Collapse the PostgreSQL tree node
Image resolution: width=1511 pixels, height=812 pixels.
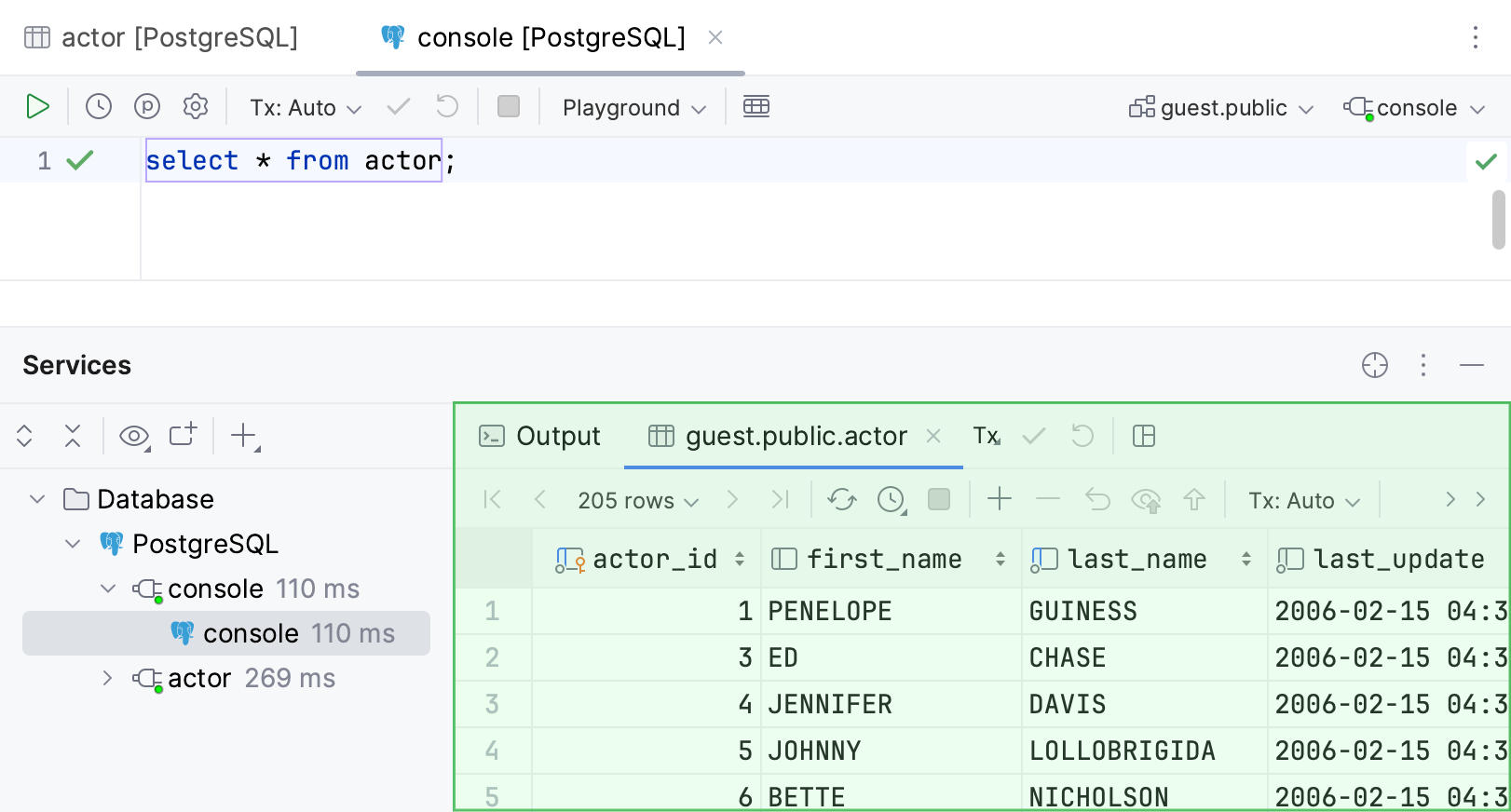click(73, 544)
